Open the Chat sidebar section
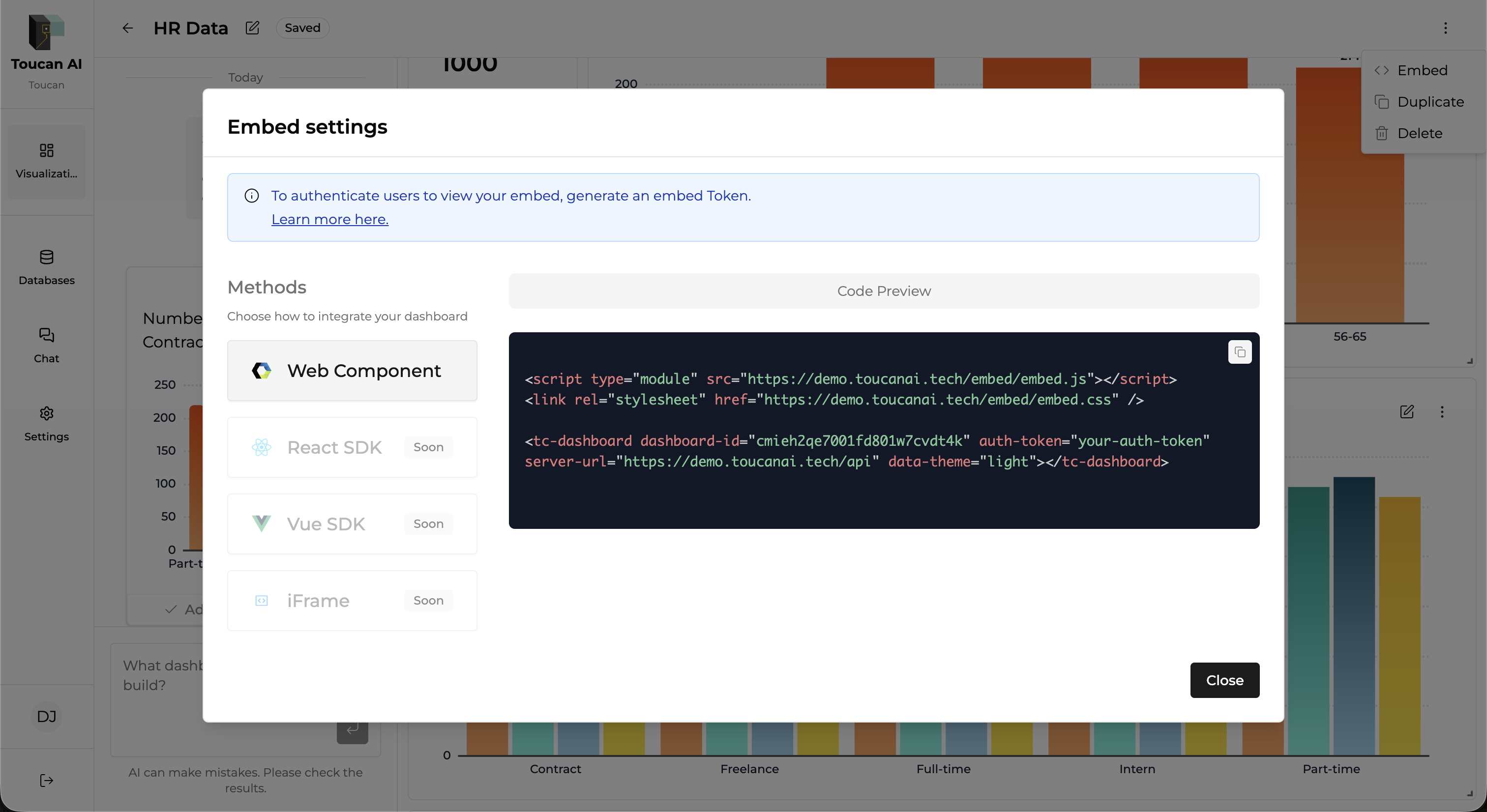Screen dimensions: 1487x812 pos(46,345)
